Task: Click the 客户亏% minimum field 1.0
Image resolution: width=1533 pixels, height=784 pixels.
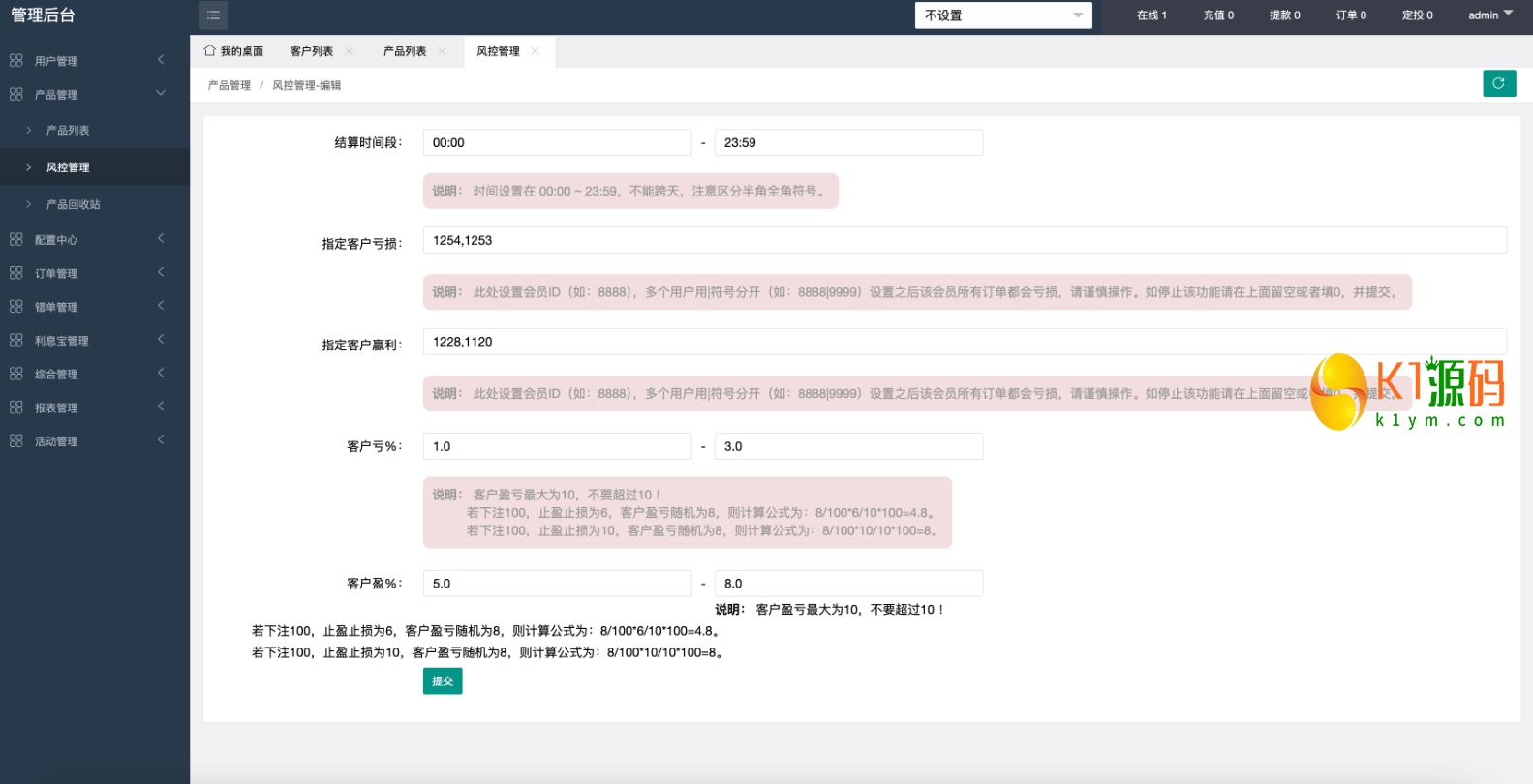Action: click(x=557, y=446)
